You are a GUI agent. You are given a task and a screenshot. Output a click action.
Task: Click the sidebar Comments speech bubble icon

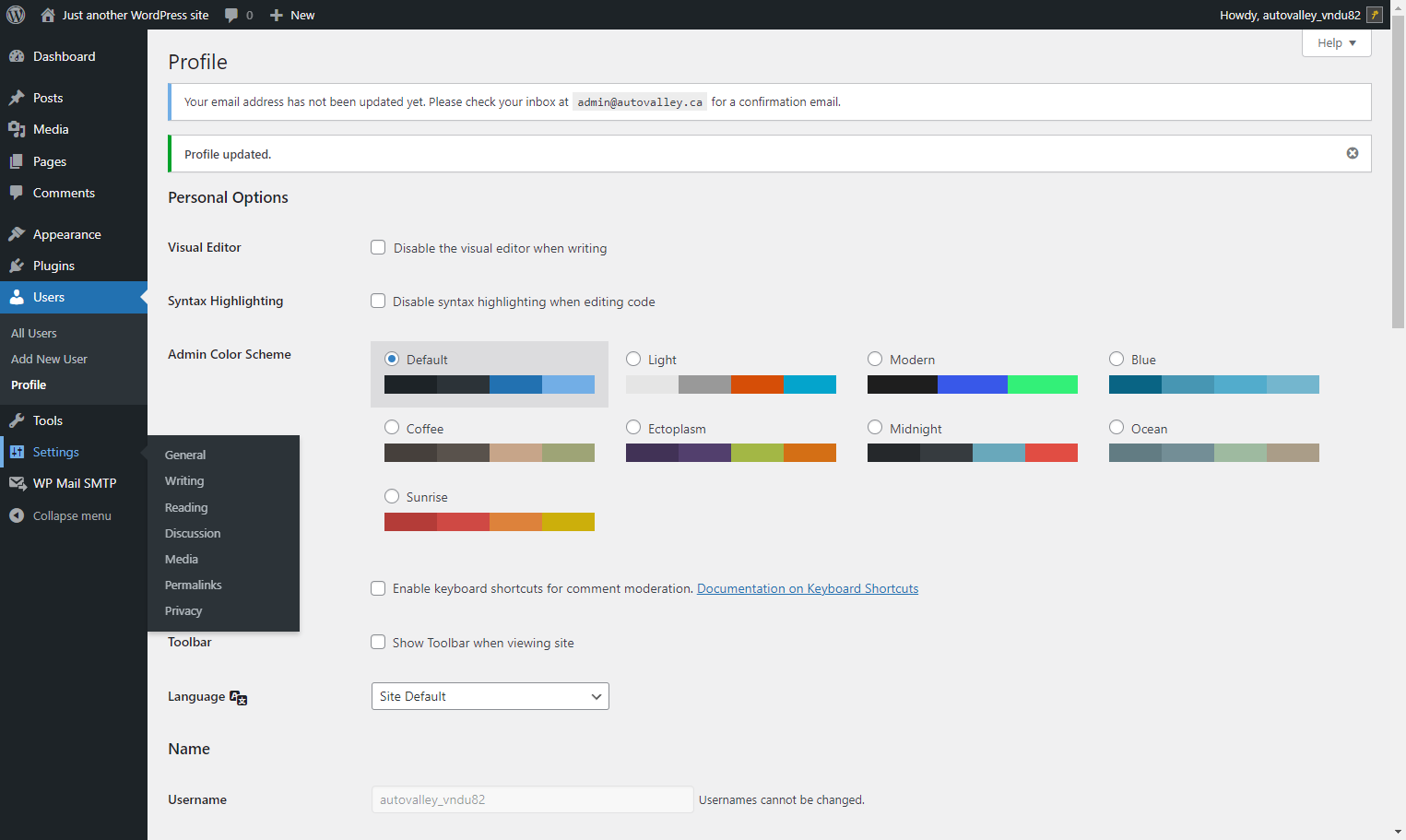17,193
